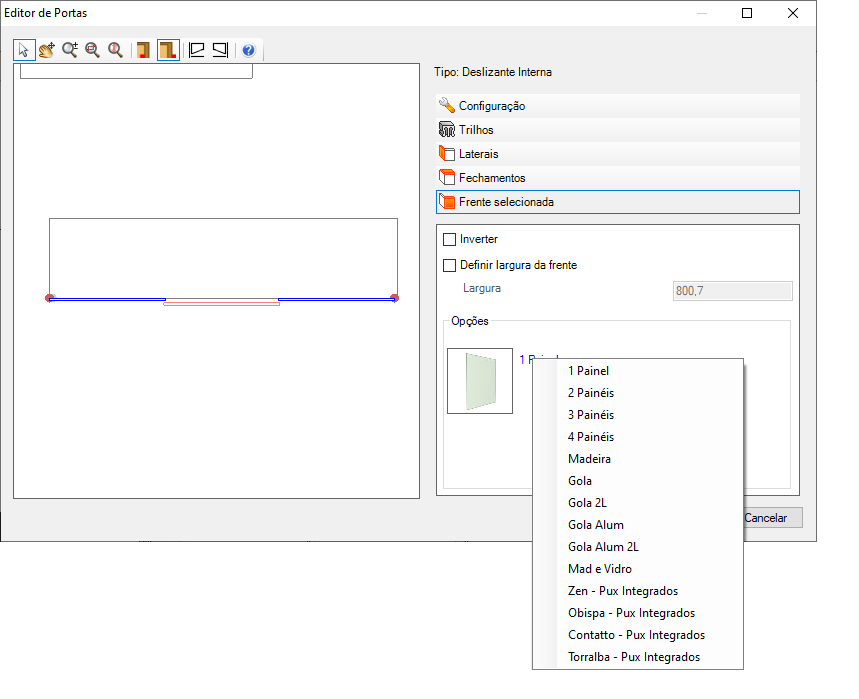Click the zoom in/out magnifier
Image resolution: width=859 pixels, height=699 pixels.
tap(70, 50)
